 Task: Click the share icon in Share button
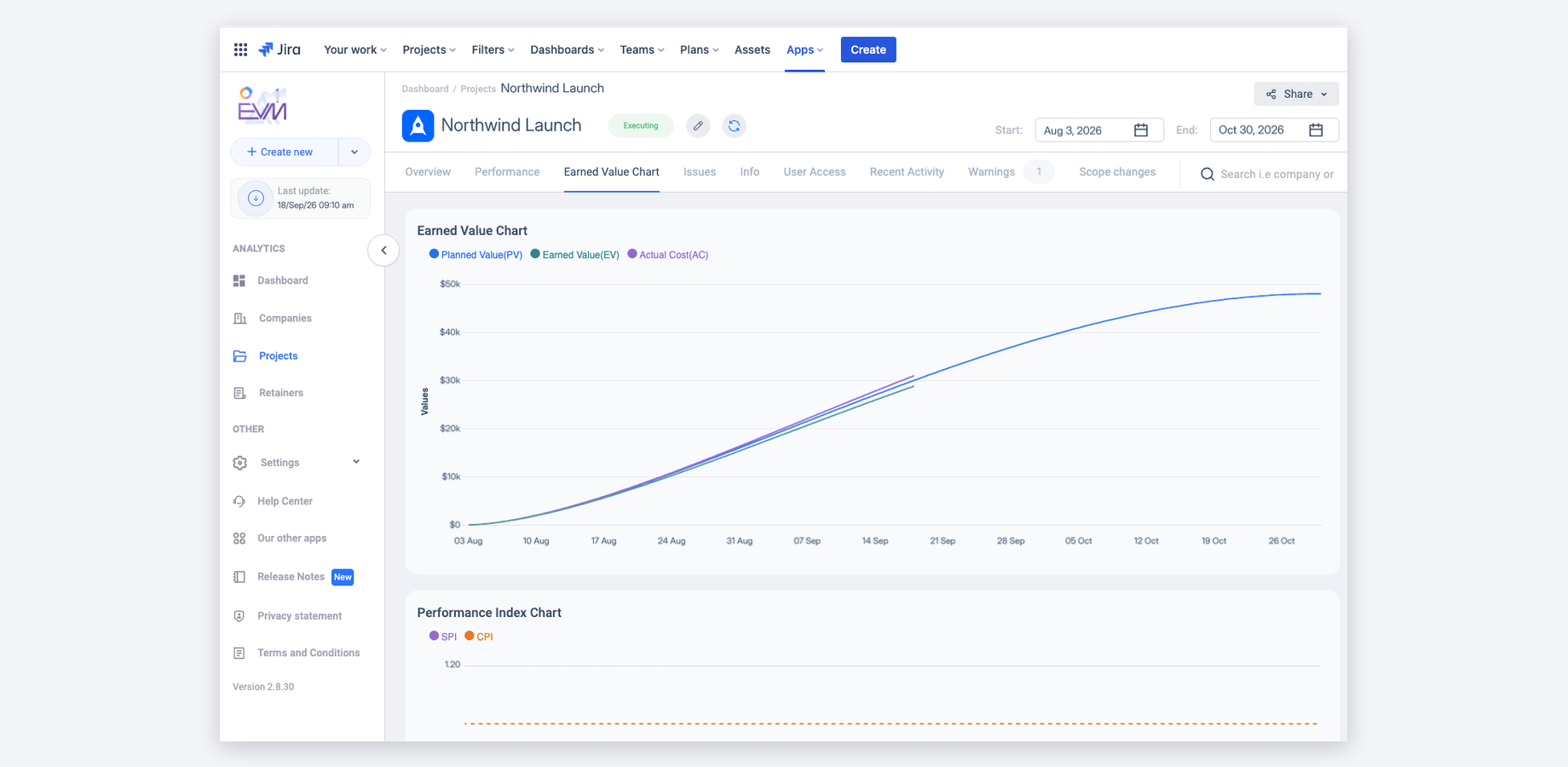[x=1271, y=94]
